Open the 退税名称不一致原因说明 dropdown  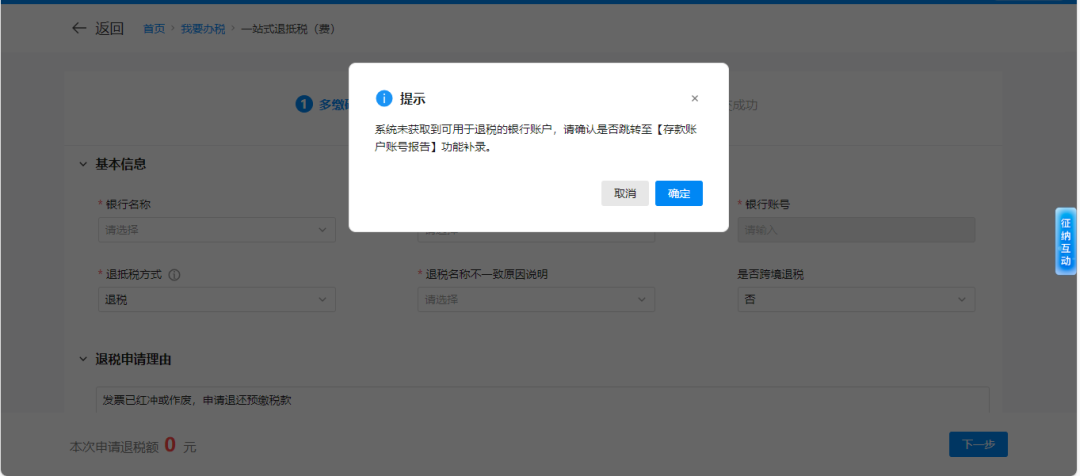pos(536,300)
